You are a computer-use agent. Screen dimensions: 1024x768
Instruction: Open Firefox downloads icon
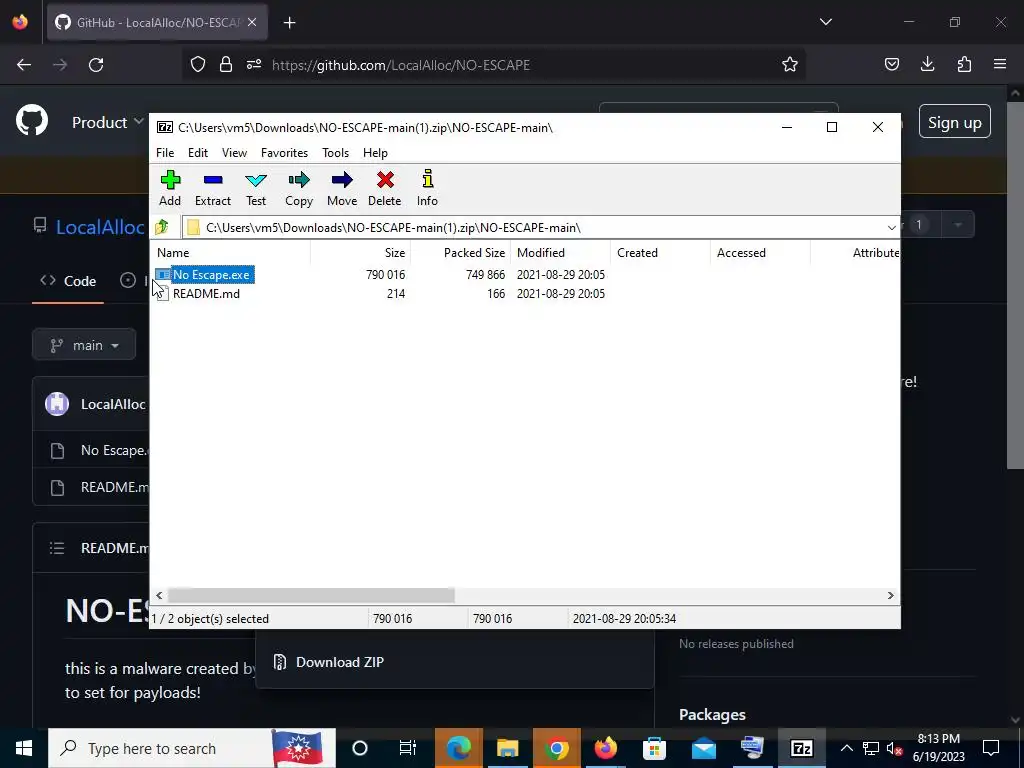[927, 64]
